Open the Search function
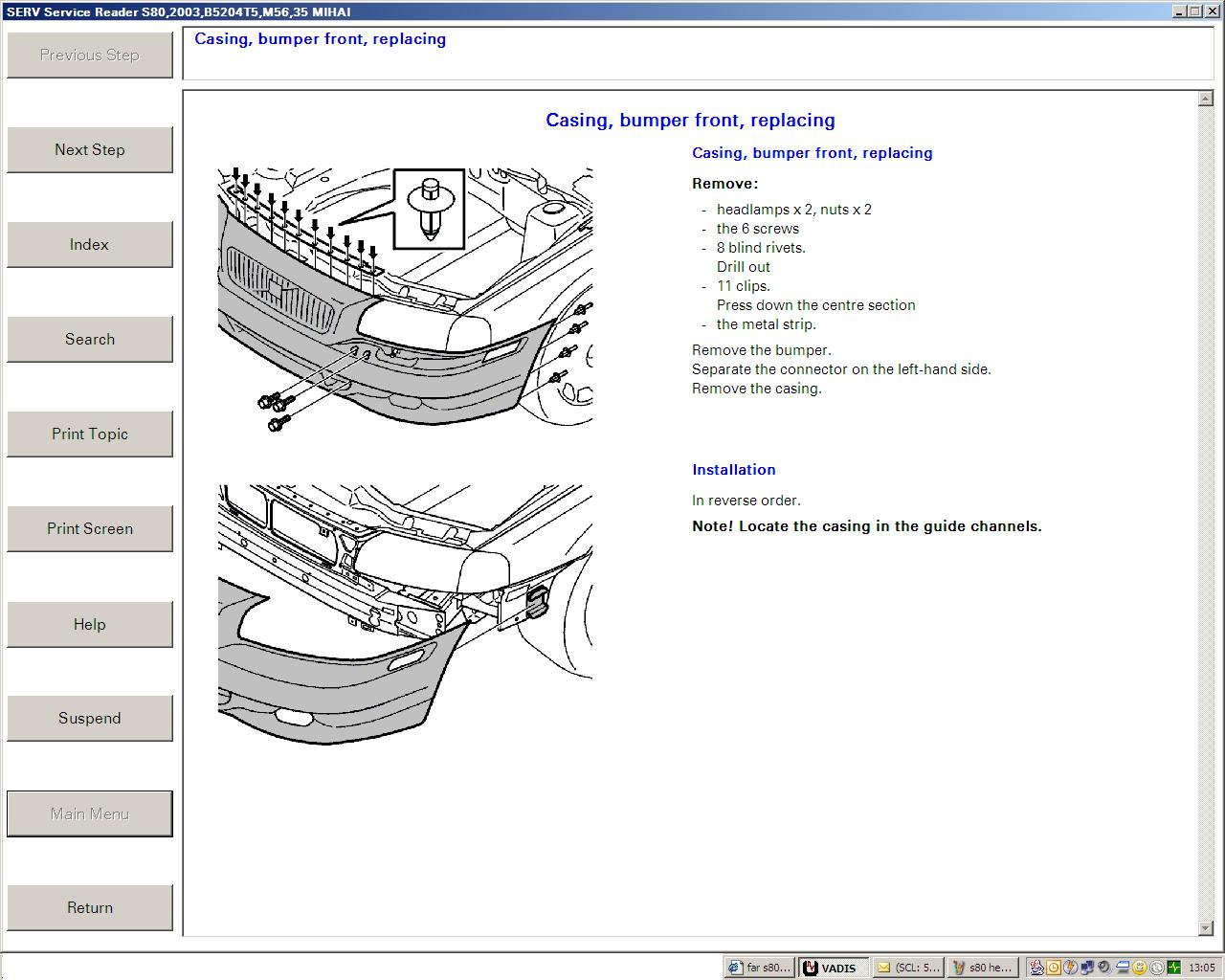Viewport: 1225px width, 980px height. pyautogui.click(x=90, y=340)
